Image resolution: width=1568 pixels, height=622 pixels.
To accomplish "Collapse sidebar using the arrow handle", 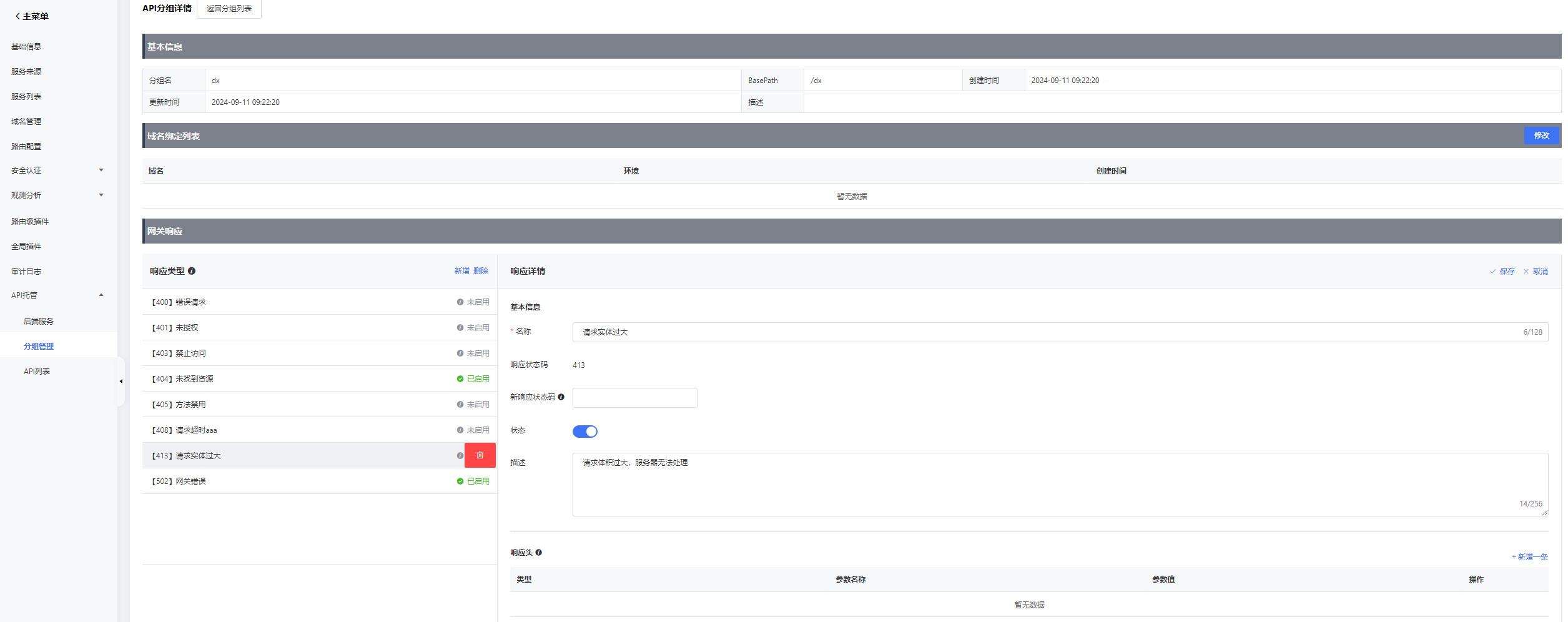I will pyautogui.click(x=121, y=381).
